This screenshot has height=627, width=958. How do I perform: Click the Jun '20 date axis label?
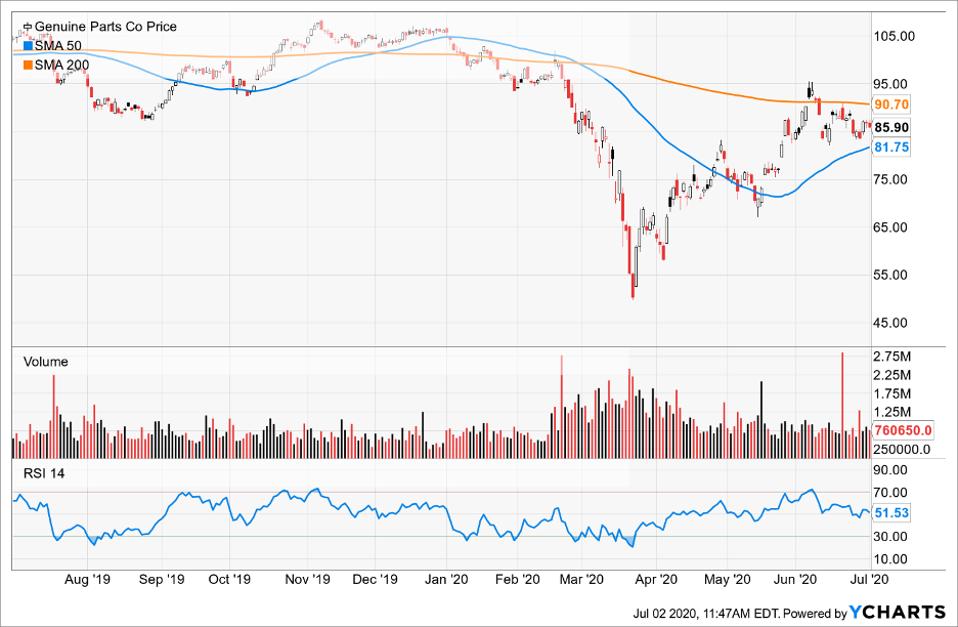(795, 579)
